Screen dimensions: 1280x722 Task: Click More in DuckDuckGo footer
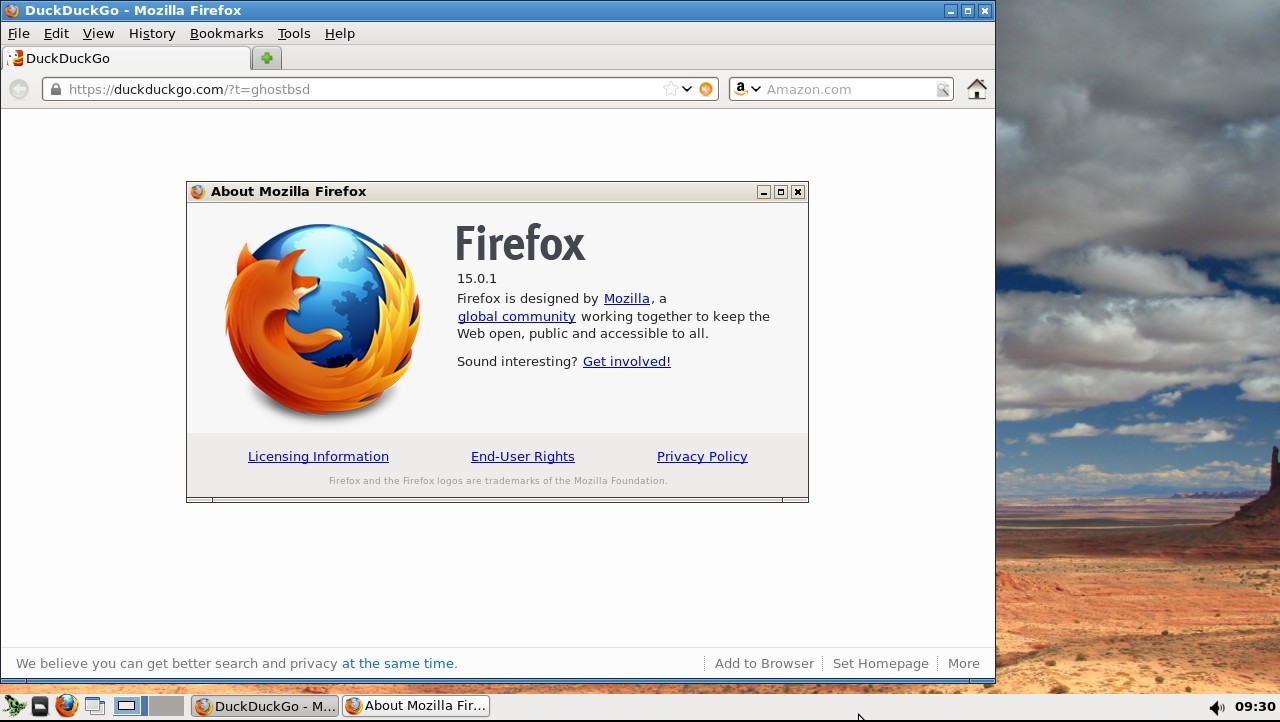tap(964, 663)
